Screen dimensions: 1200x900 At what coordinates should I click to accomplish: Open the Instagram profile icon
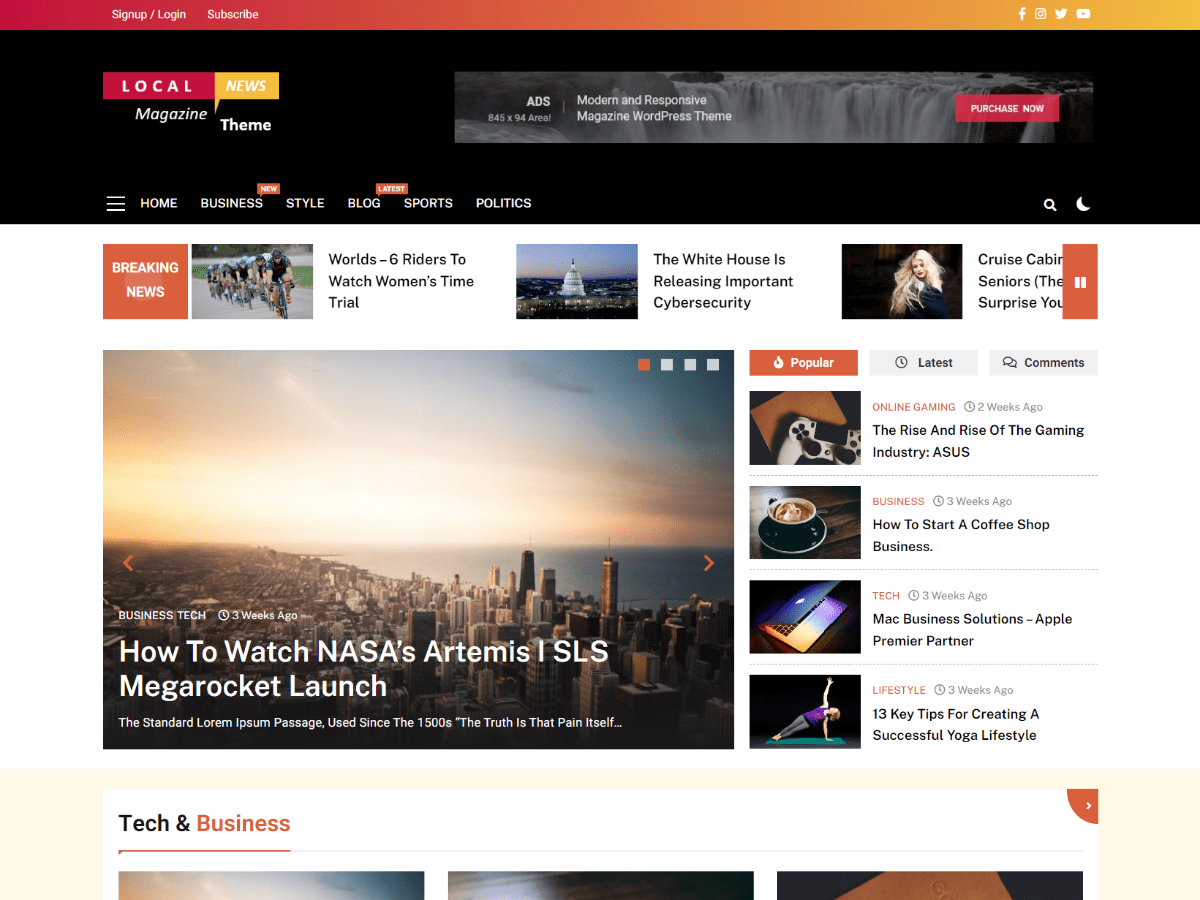coord(1041,13)
